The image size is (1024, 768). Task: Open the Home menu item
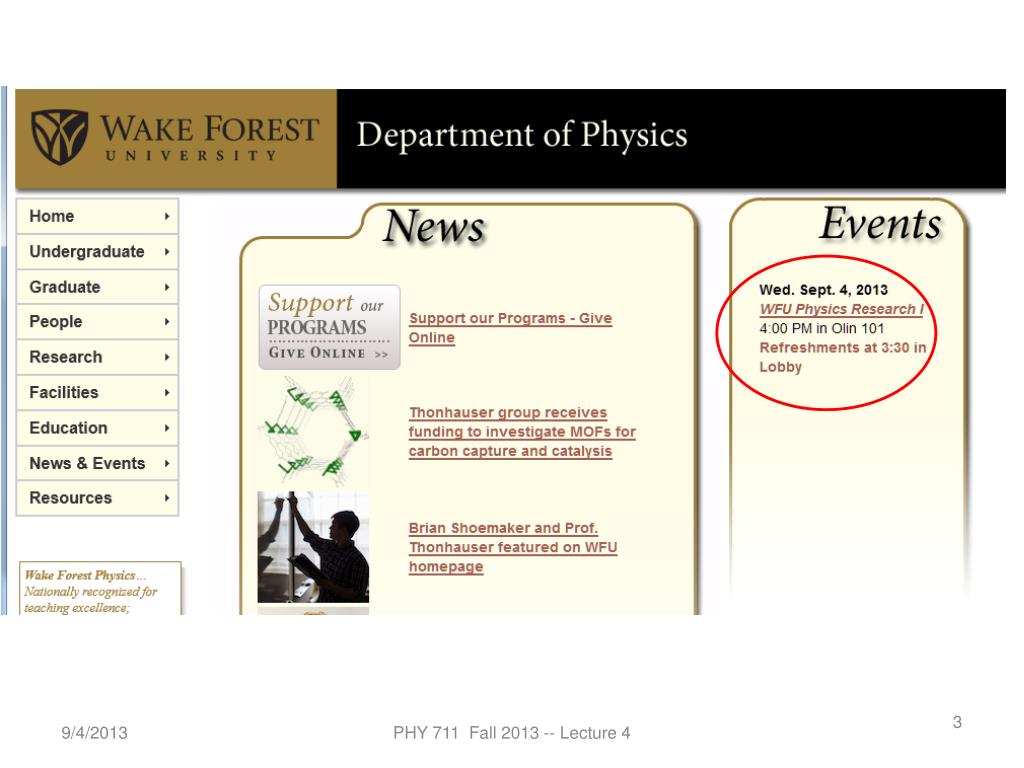[x=97, y=216]
